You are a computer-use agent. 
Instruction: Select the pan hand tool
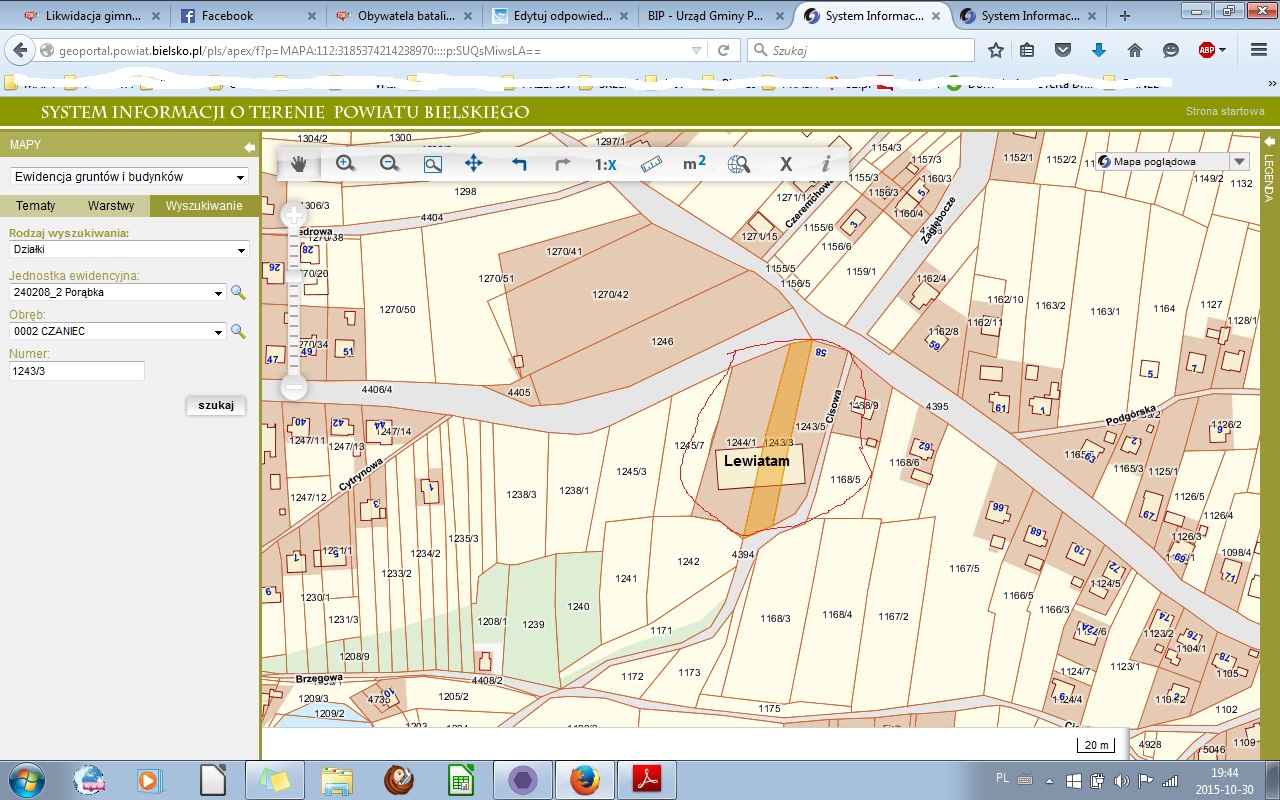[x=299, y=165]
